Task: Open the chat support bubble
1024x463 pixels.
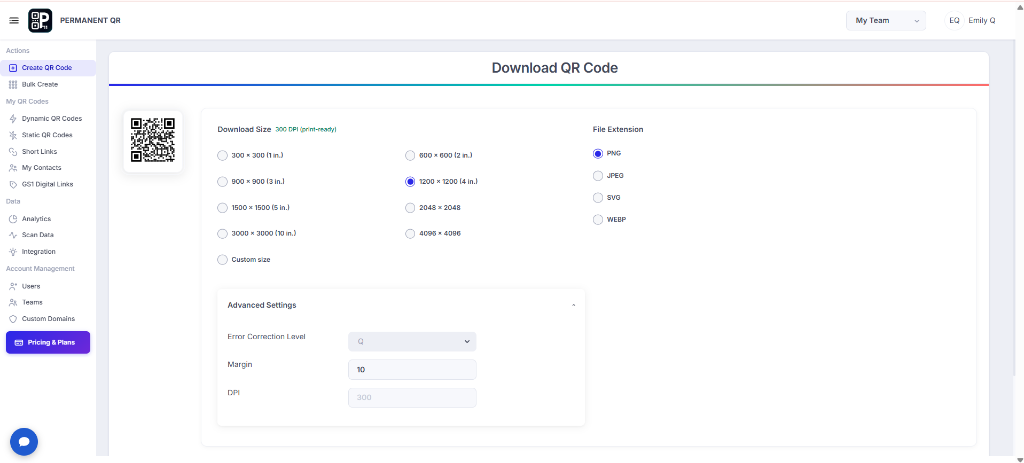Action: click(24, 442)
